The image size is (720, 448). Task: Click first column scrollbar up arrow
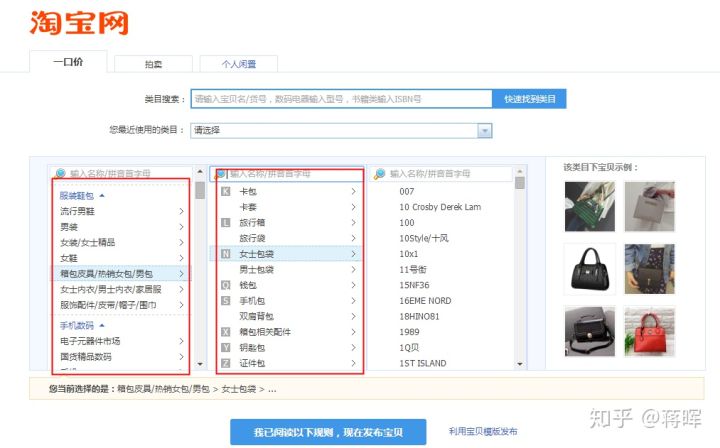point(200,172)
